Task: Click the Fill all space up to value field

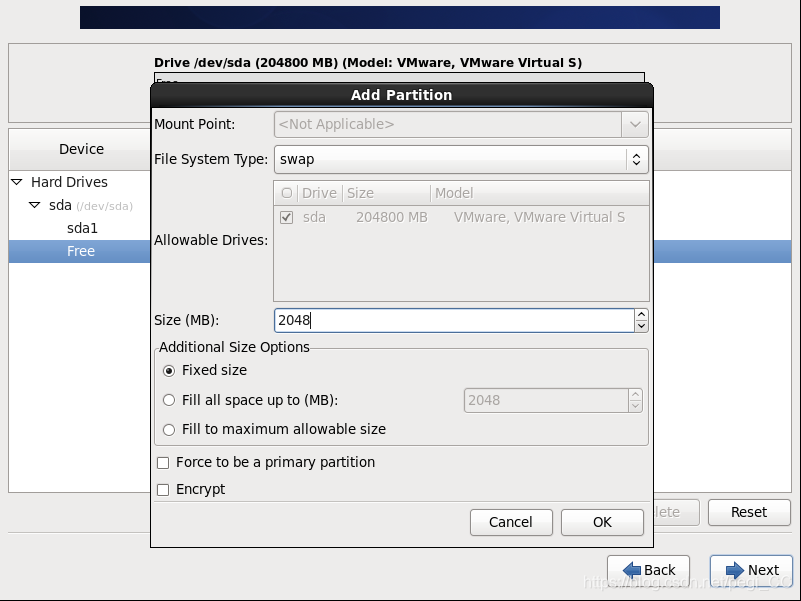Action: [546, 400]
